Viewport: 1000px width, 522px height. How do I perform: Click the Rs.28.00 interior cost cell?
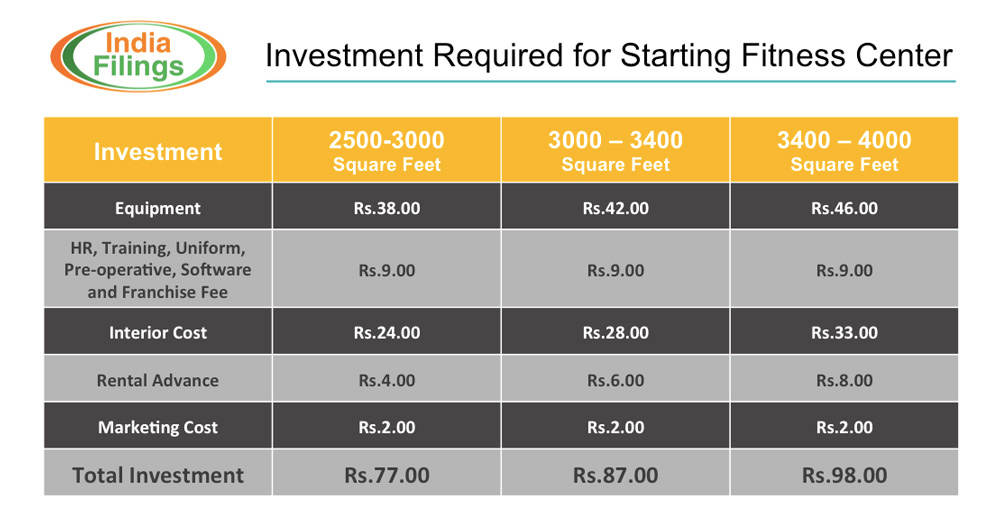615,332
